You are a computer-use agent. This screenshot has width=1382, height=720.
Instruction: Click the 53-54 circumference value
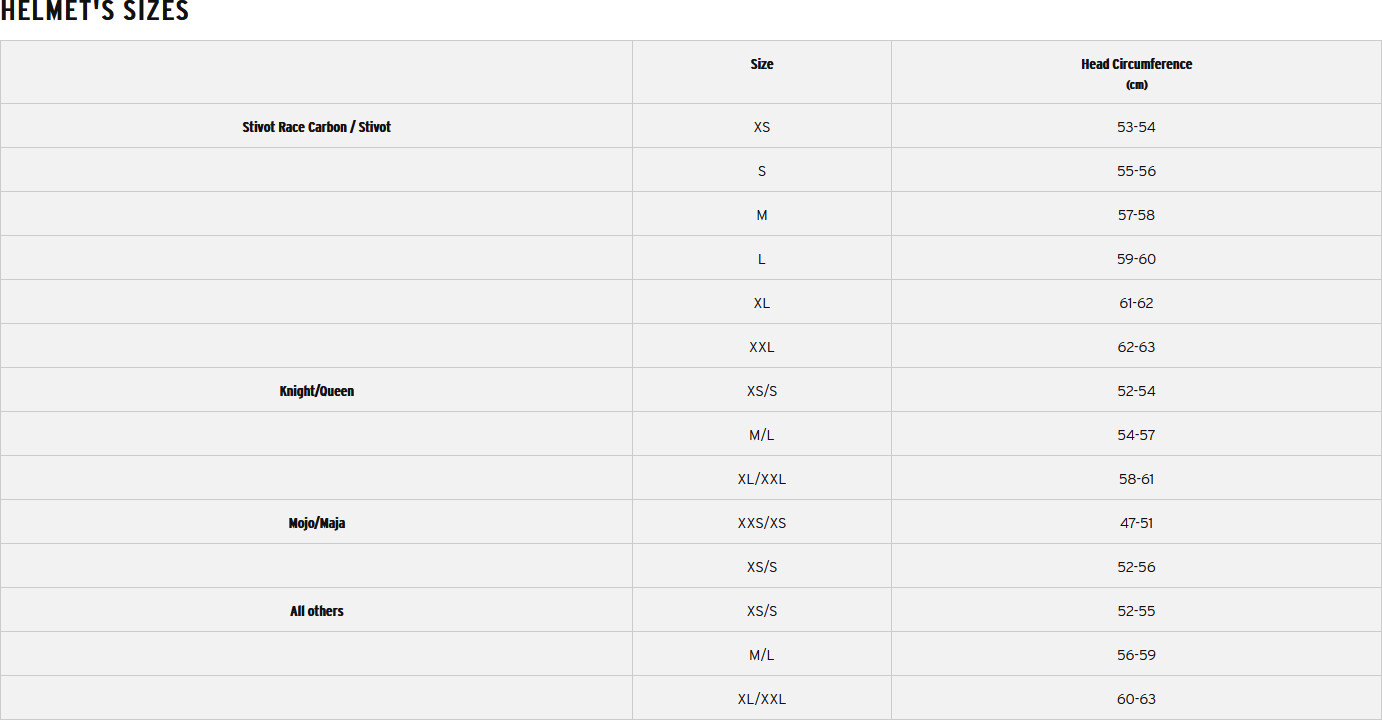(x=1136, y=127)
